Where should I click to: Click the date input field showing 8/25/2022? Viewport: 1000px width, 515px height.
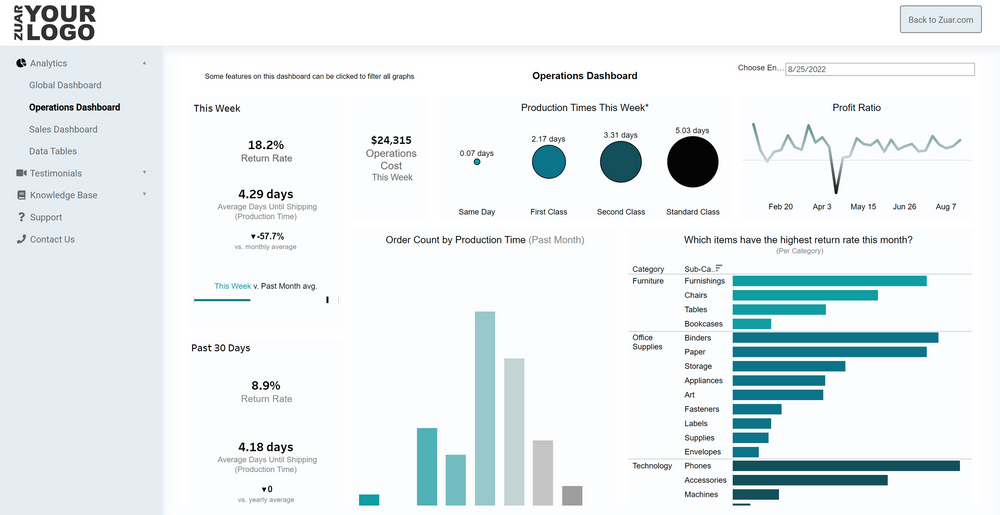tap(879, 70)
